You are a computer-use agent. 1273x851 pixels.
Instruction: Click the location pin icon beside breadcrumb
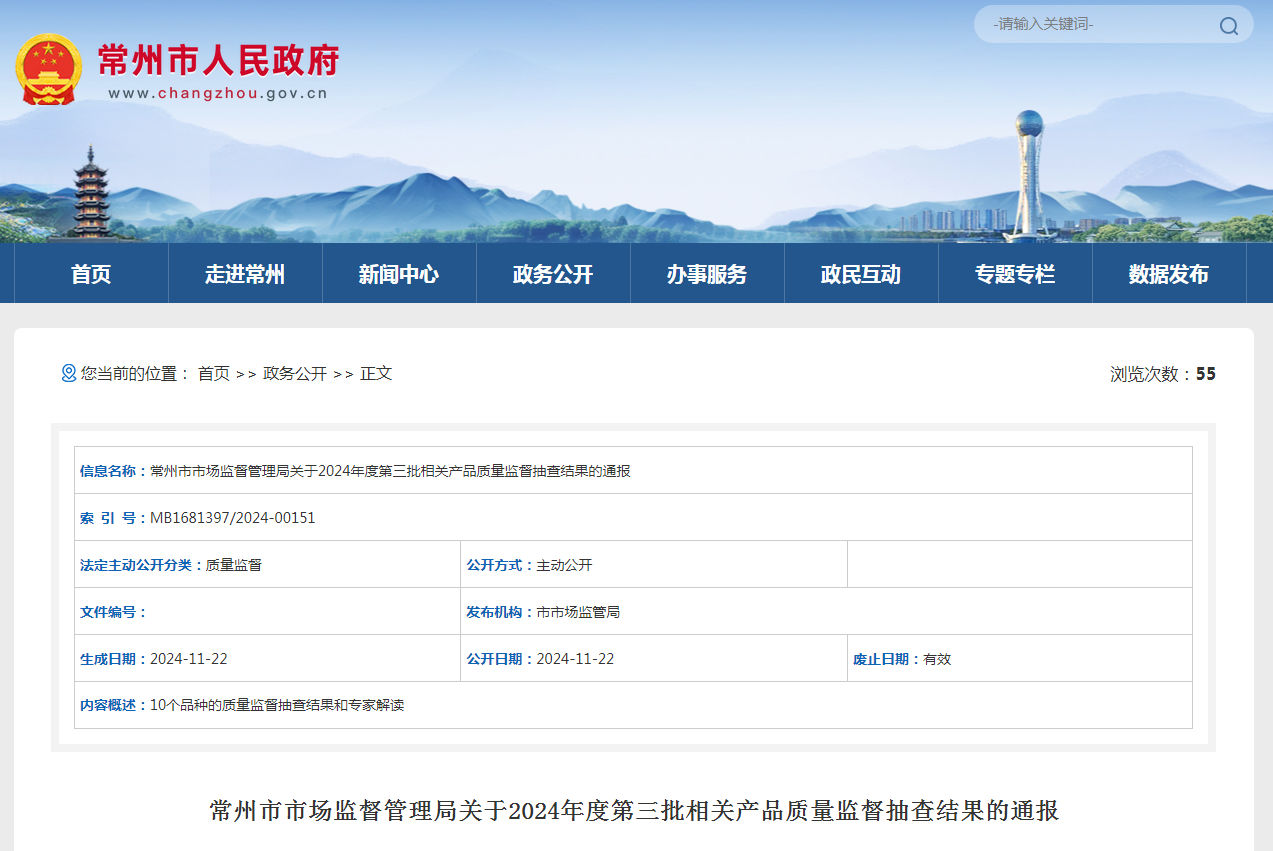coord(69,373)
